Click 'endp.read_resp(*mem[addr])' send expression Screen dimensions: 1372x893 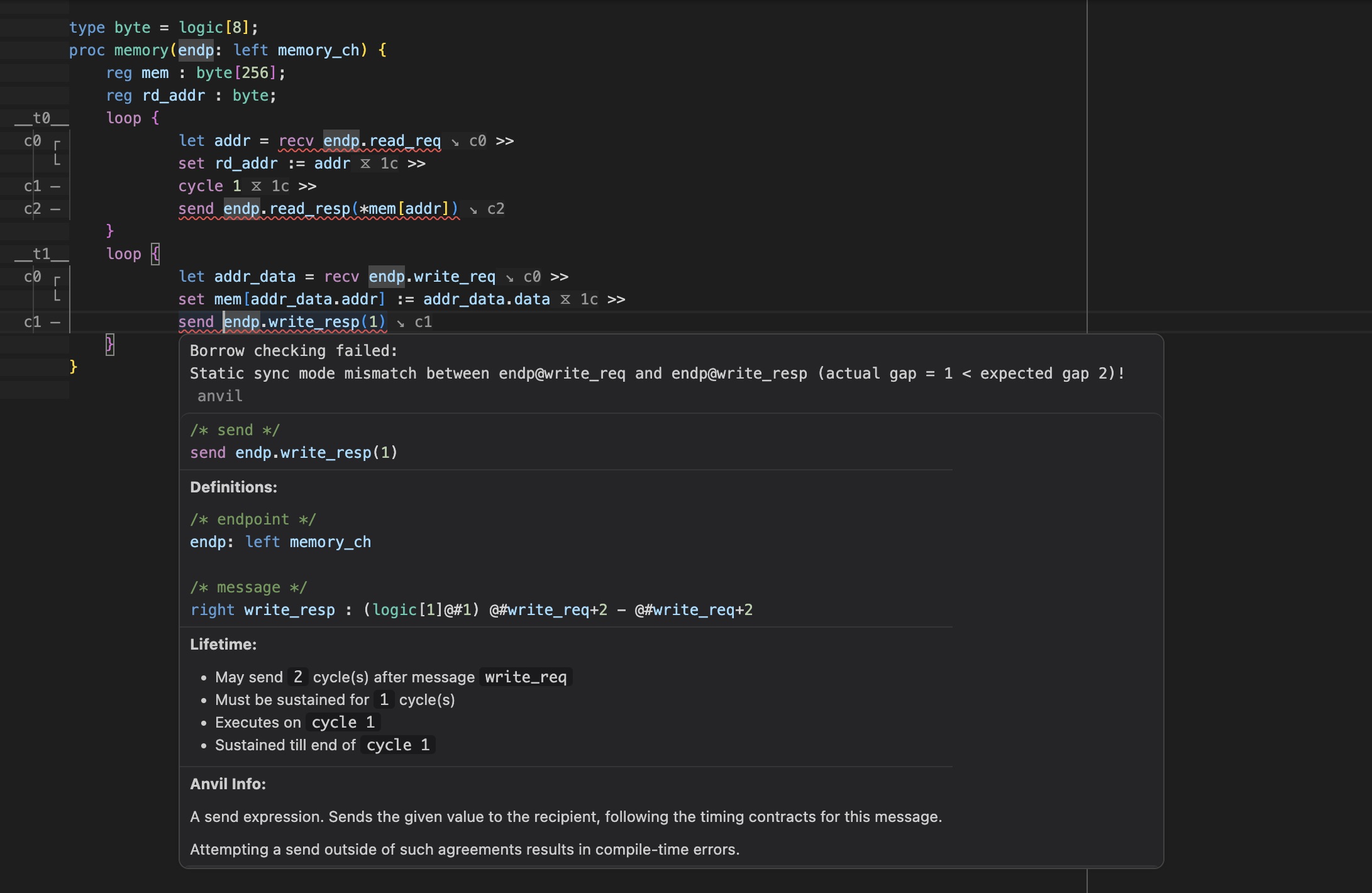tap(341, 209)
